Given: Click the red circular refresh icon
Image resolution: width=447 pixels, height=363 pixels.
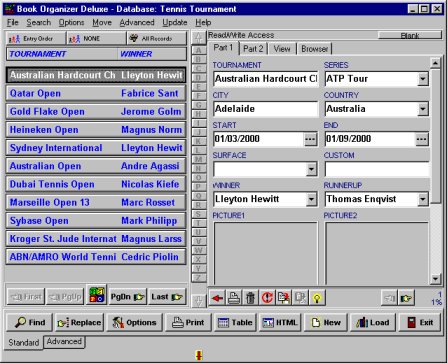Looking at the screenshot, I should click(x=267, y=298).
